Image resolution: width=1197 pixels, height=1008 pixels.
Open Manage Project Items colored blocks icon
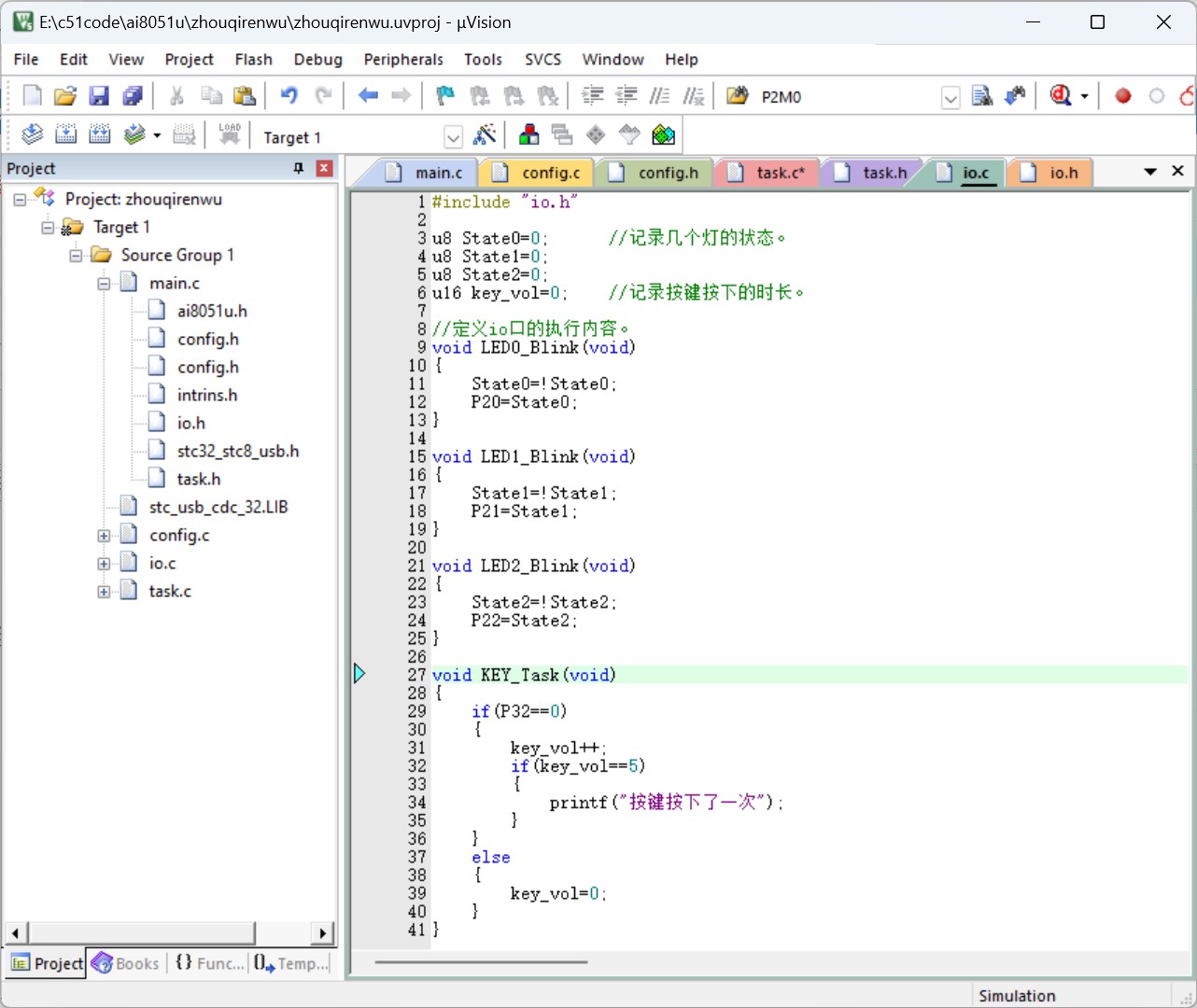(x=528, y=135)
